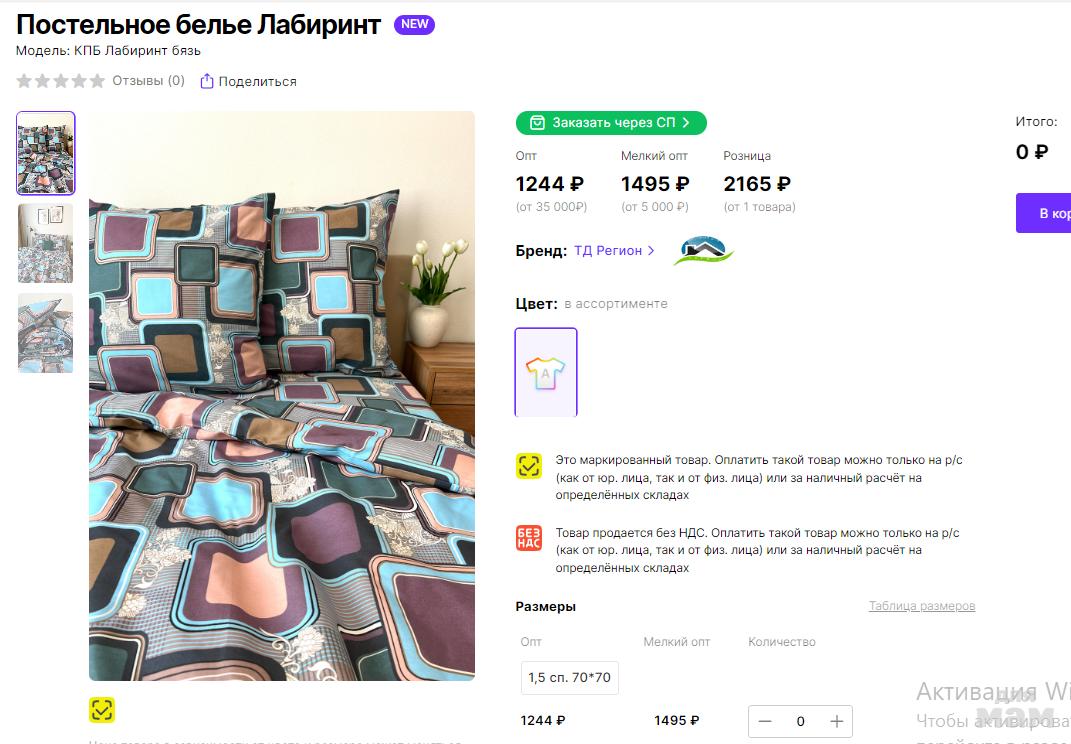The height and width of the screenshot is (744, 1071).
Task: Open the ТД Регион brand link
Action: (x=614, y=251)
